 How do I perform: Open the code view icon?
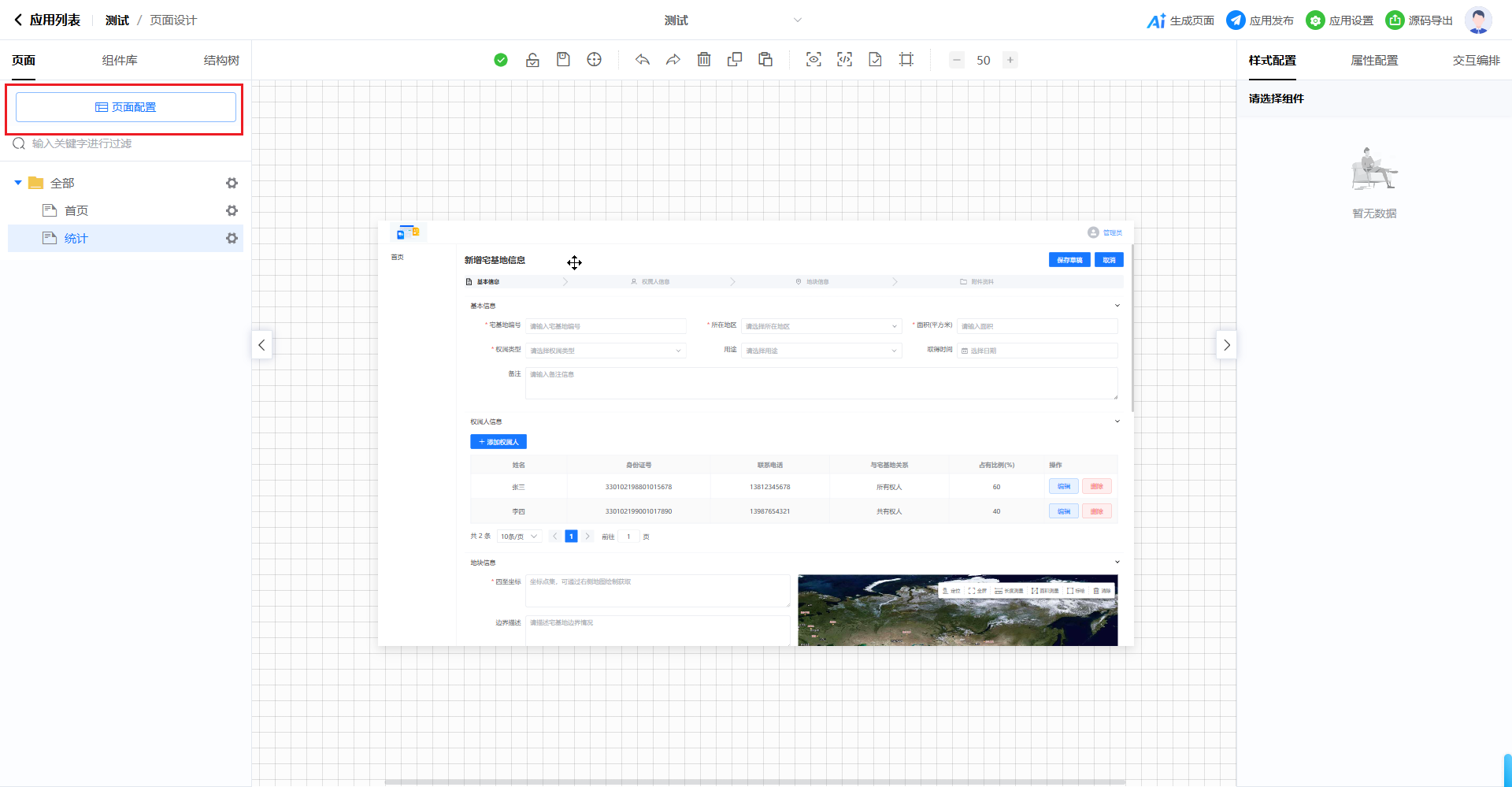844,60
